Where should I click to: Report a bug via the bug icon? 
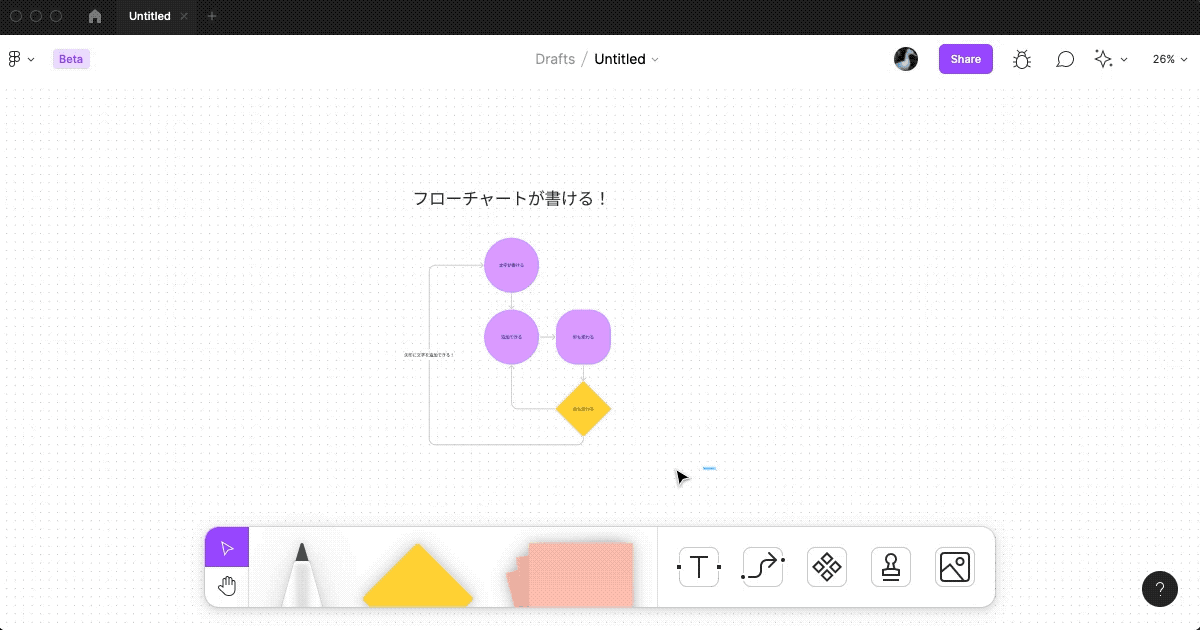[x=1022, y=59]
